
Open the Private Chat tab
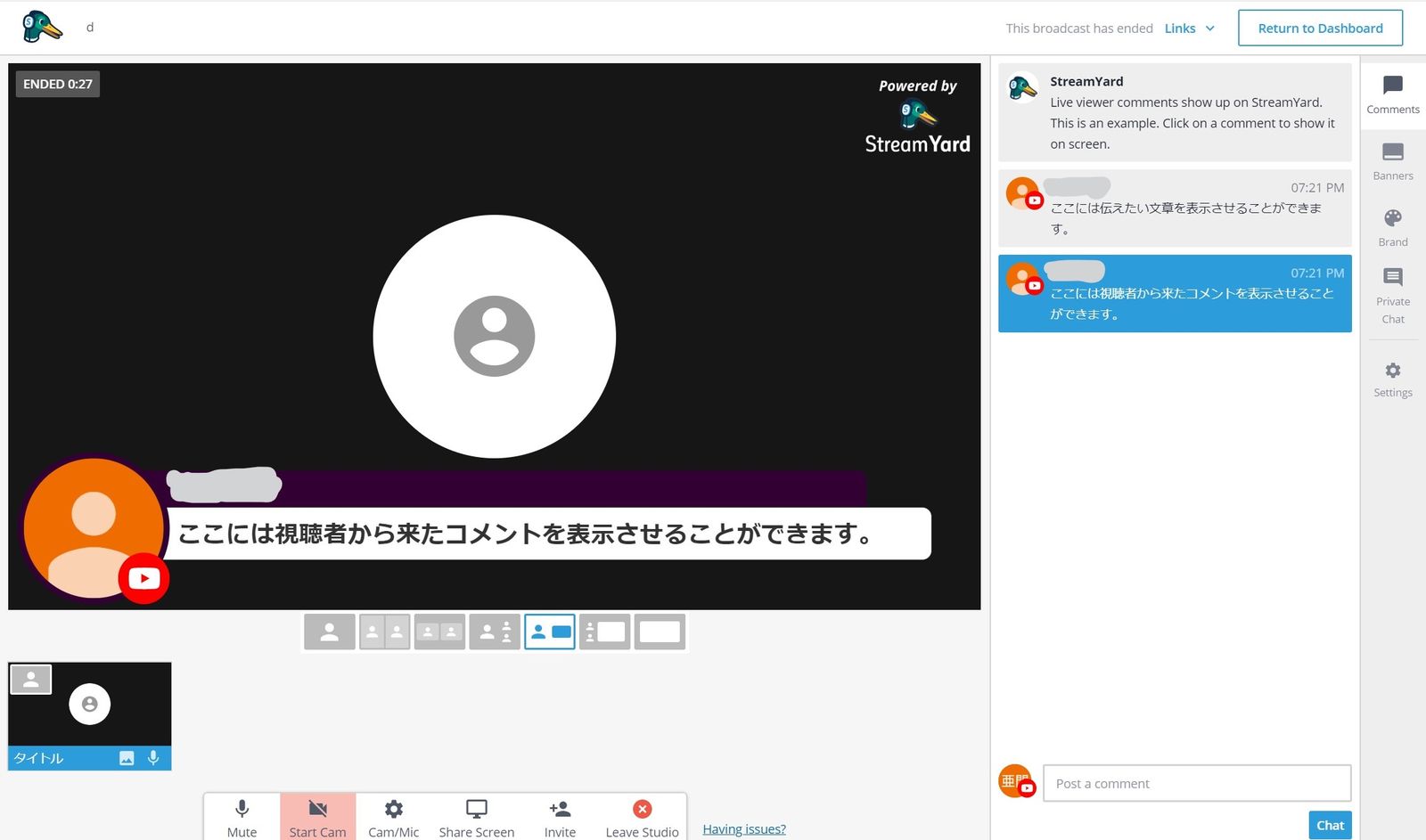click(x=1392, y=297)
